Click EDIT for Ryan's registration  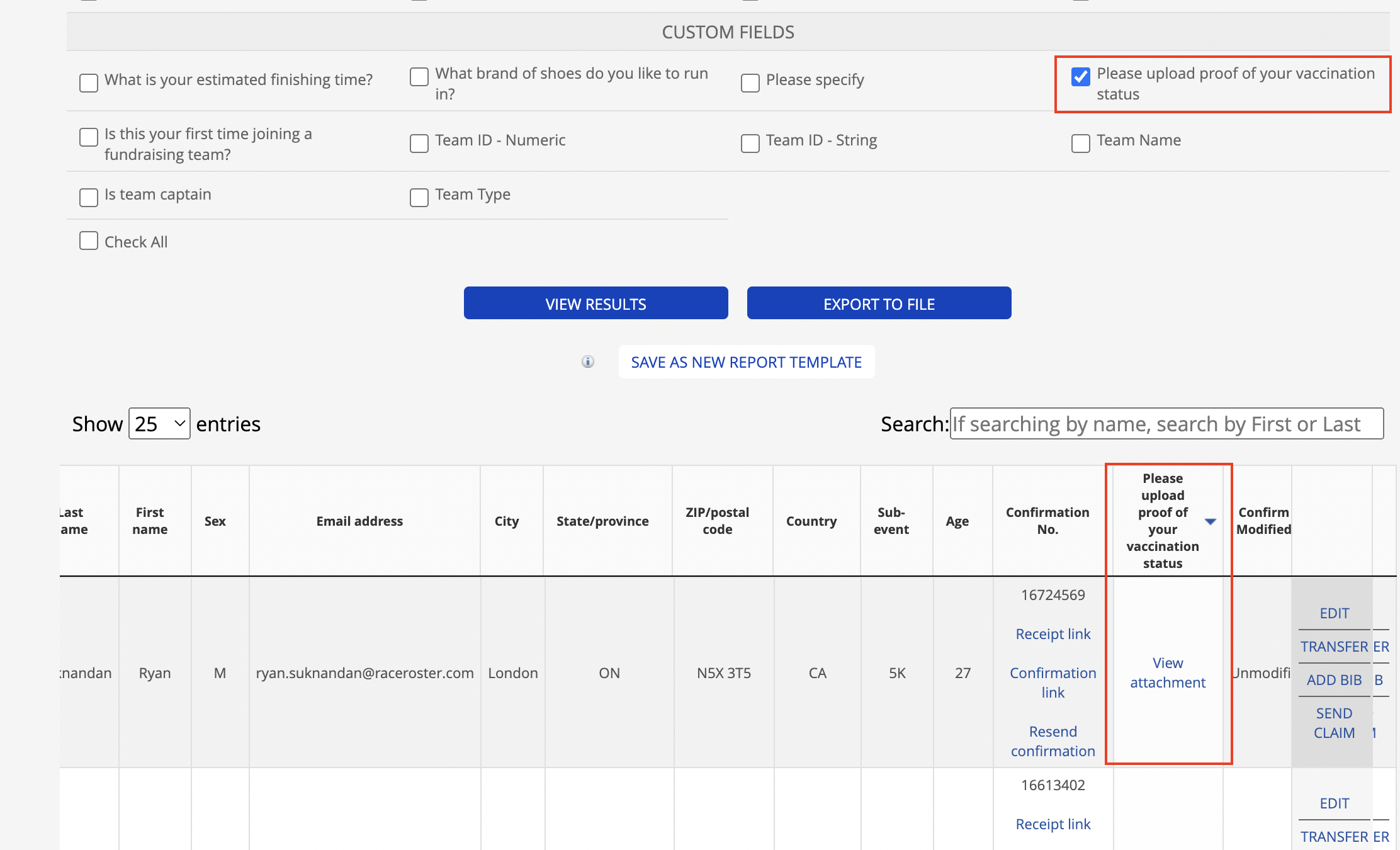[1334, 613]
